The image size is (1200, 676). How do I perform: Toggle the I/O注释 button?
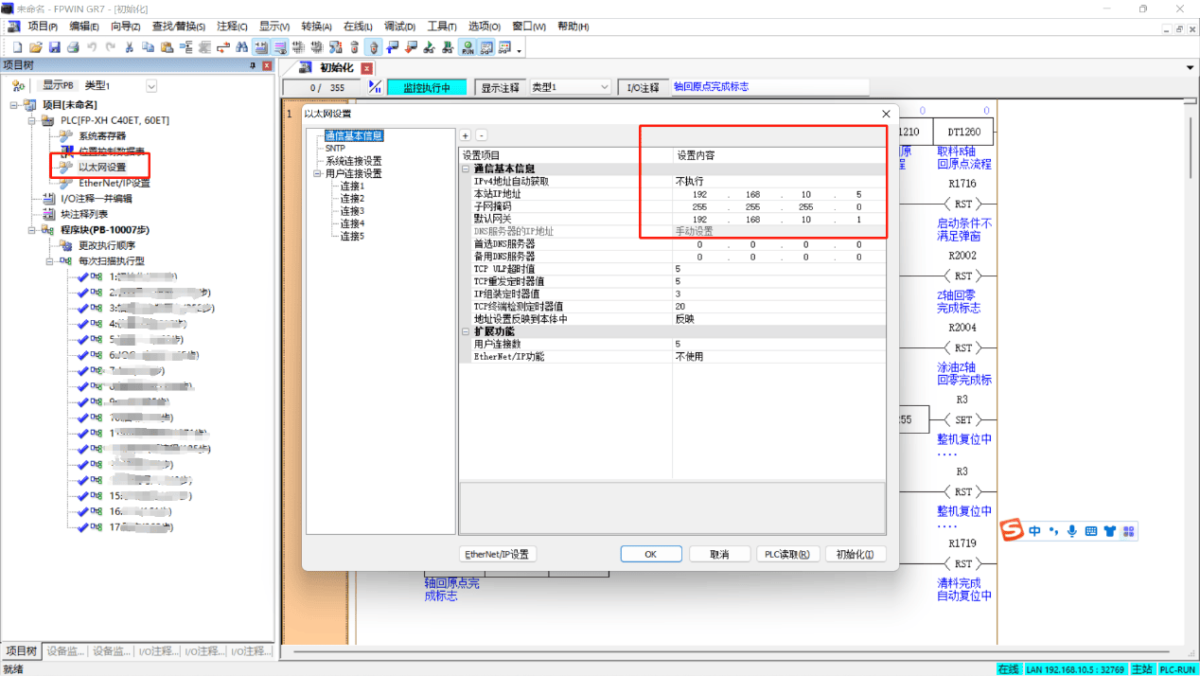[643, 88]
